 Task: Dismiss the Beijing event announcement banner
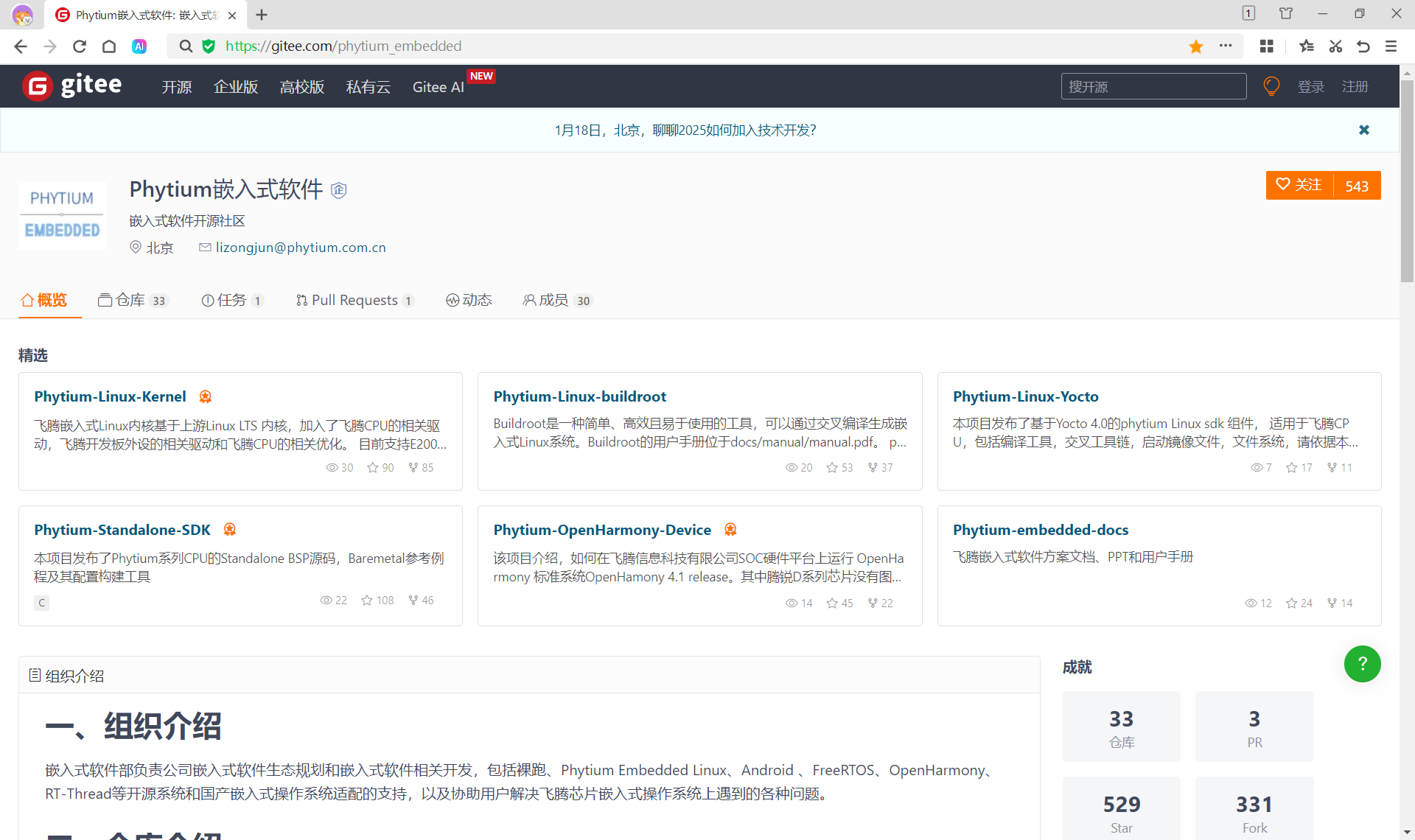[x=1364, y=130]
